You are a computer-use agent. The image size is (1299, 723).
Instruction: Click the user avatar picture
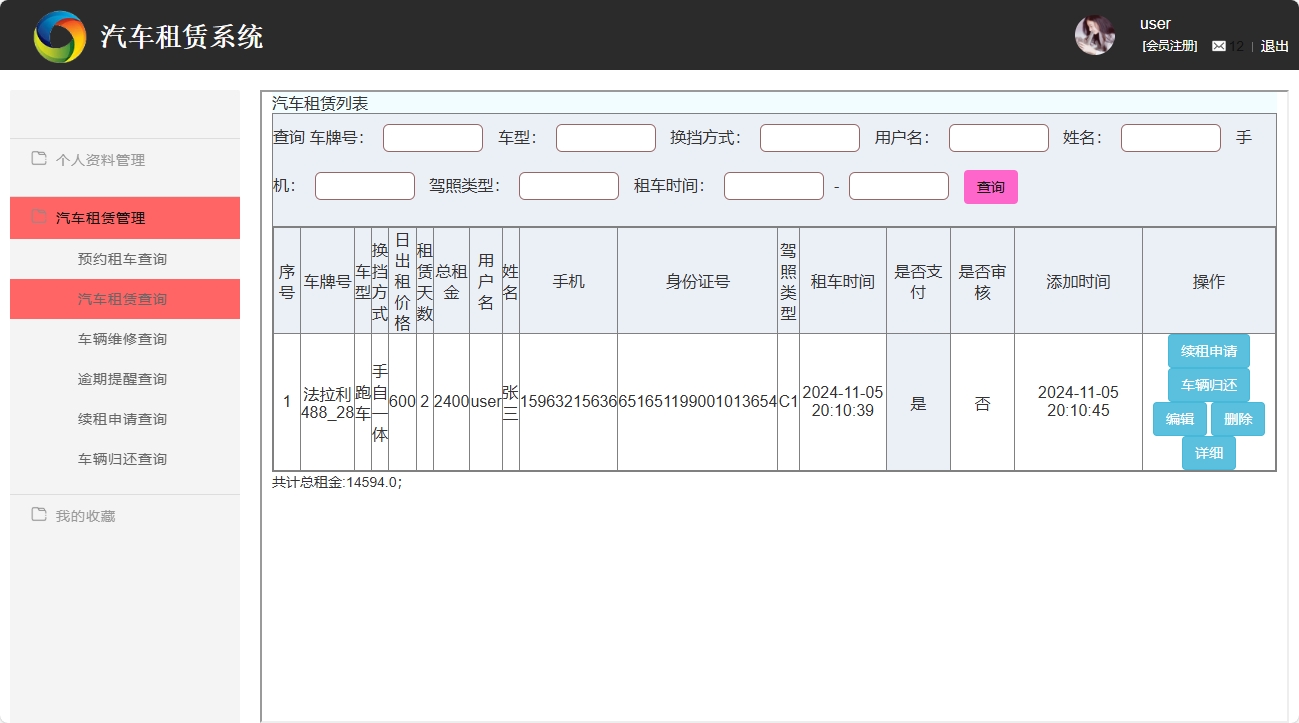pyautogui.click(x=1094, y=35)
